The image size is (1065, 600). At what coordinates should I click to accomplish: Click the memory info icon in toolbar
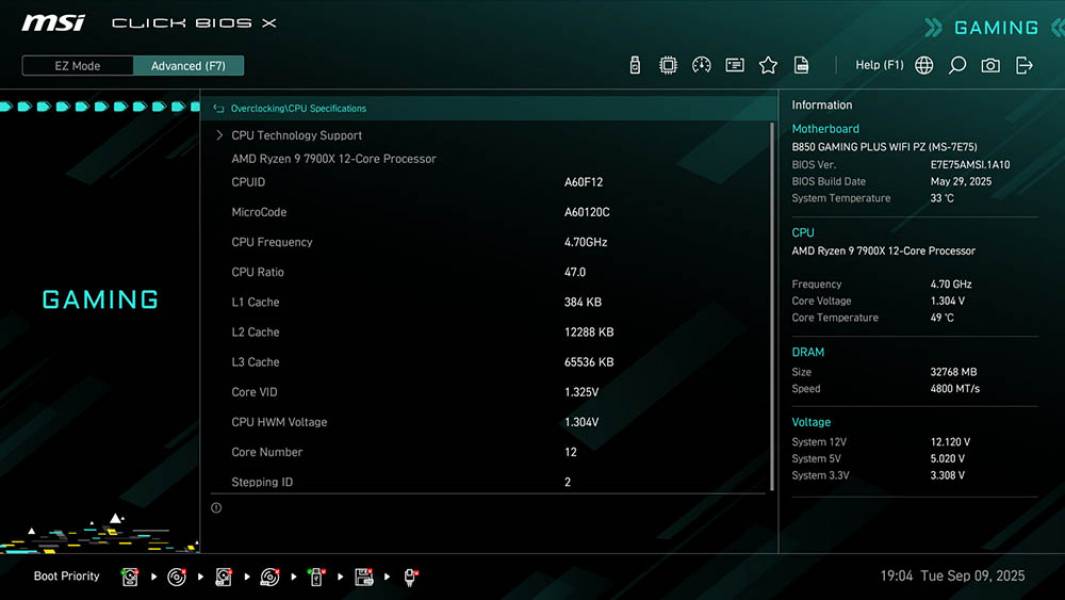tap(736, 64)
